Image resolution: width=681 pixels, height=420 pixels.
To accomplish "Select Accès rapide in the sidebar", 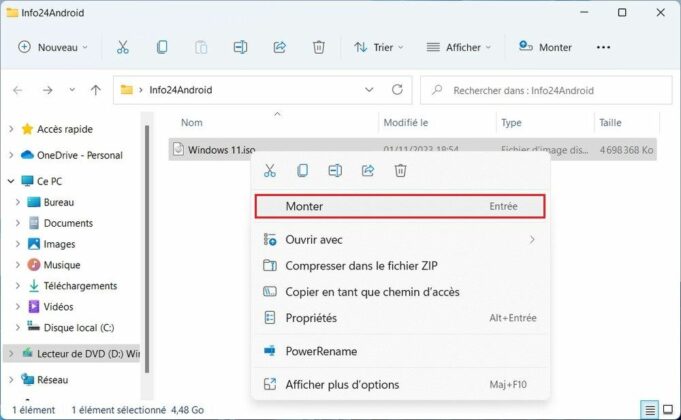I will coord(65,129).
